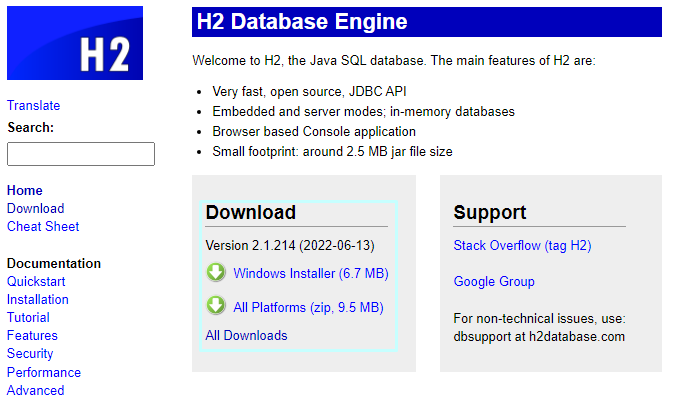Click the dbsupport at h2database.com text
675x401 pixels.
click(539, 336)
